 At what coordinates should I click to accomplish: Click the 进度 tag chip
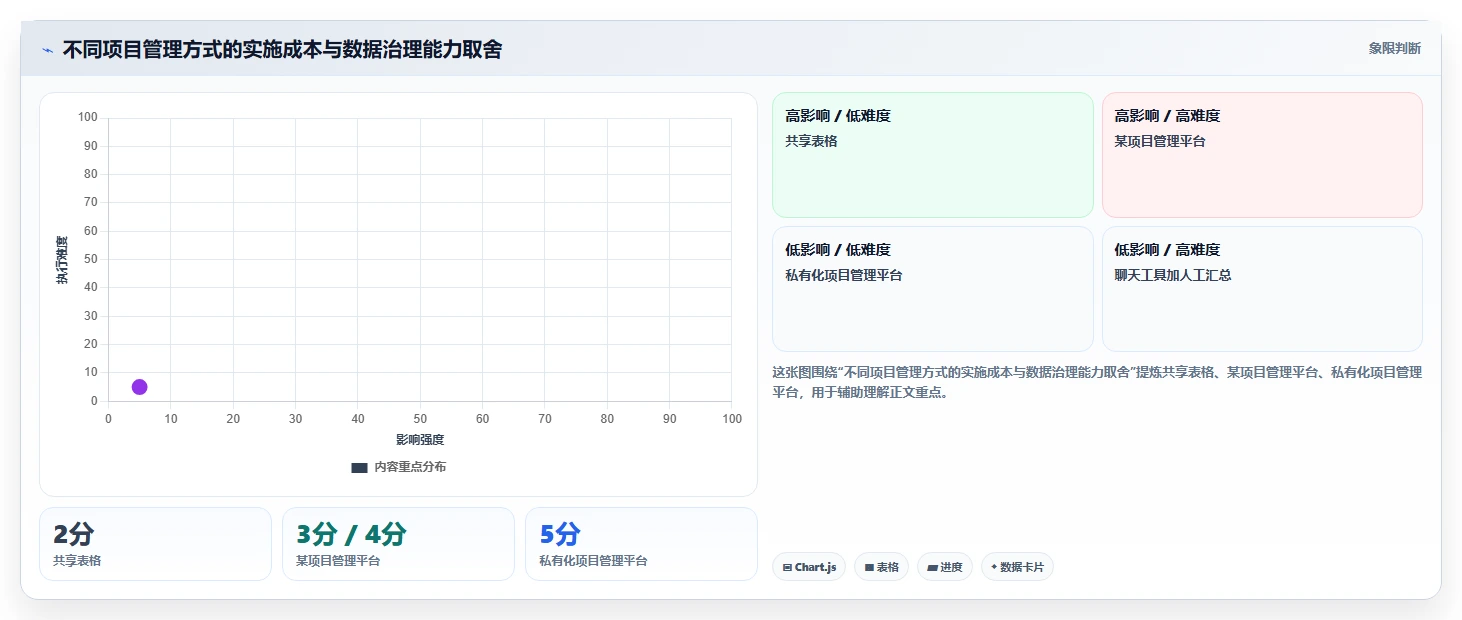(x=944, y=567)
